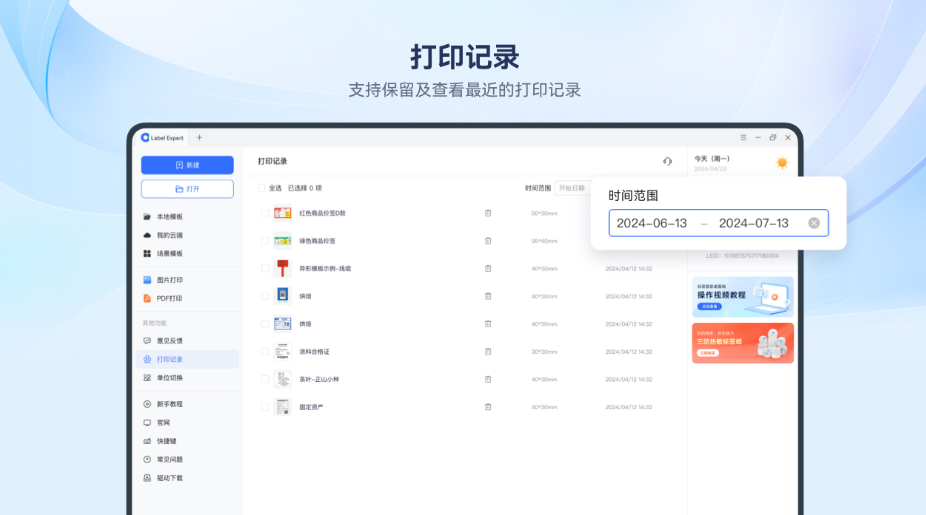
Task: Open 驱动下载 driver download icon
Action: coord(147,478)
